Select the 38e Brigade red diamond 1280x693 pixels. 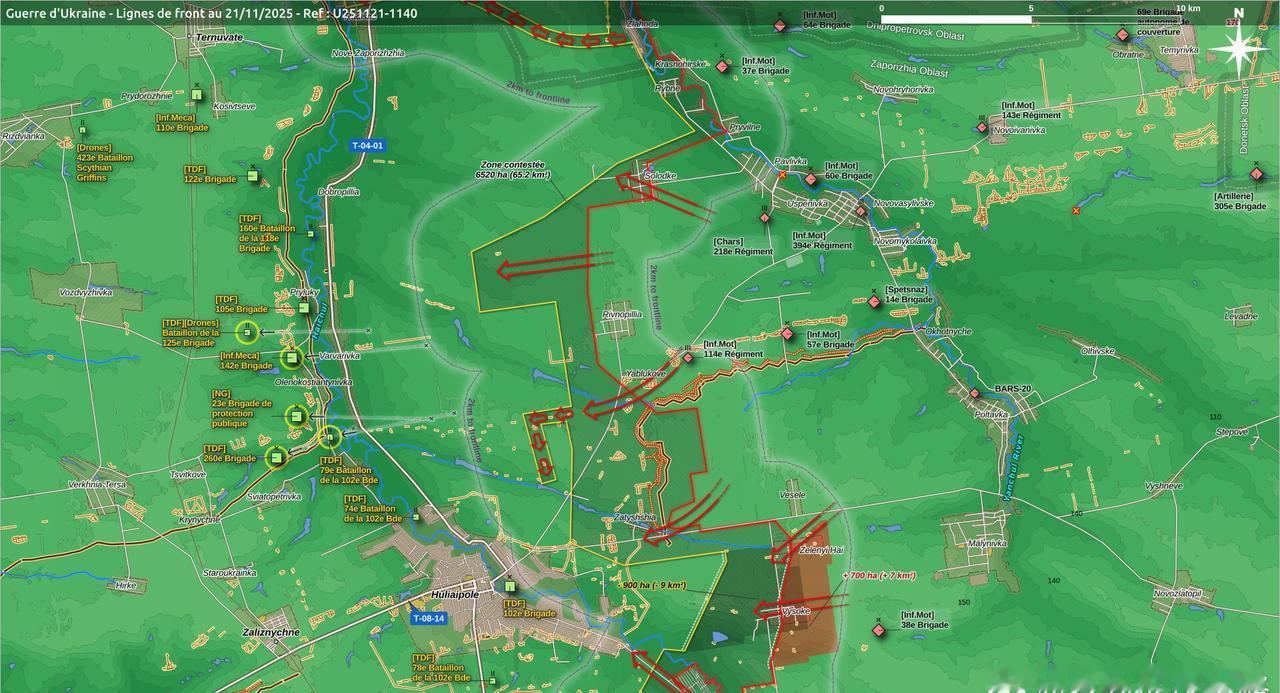(x=879, y=630)
